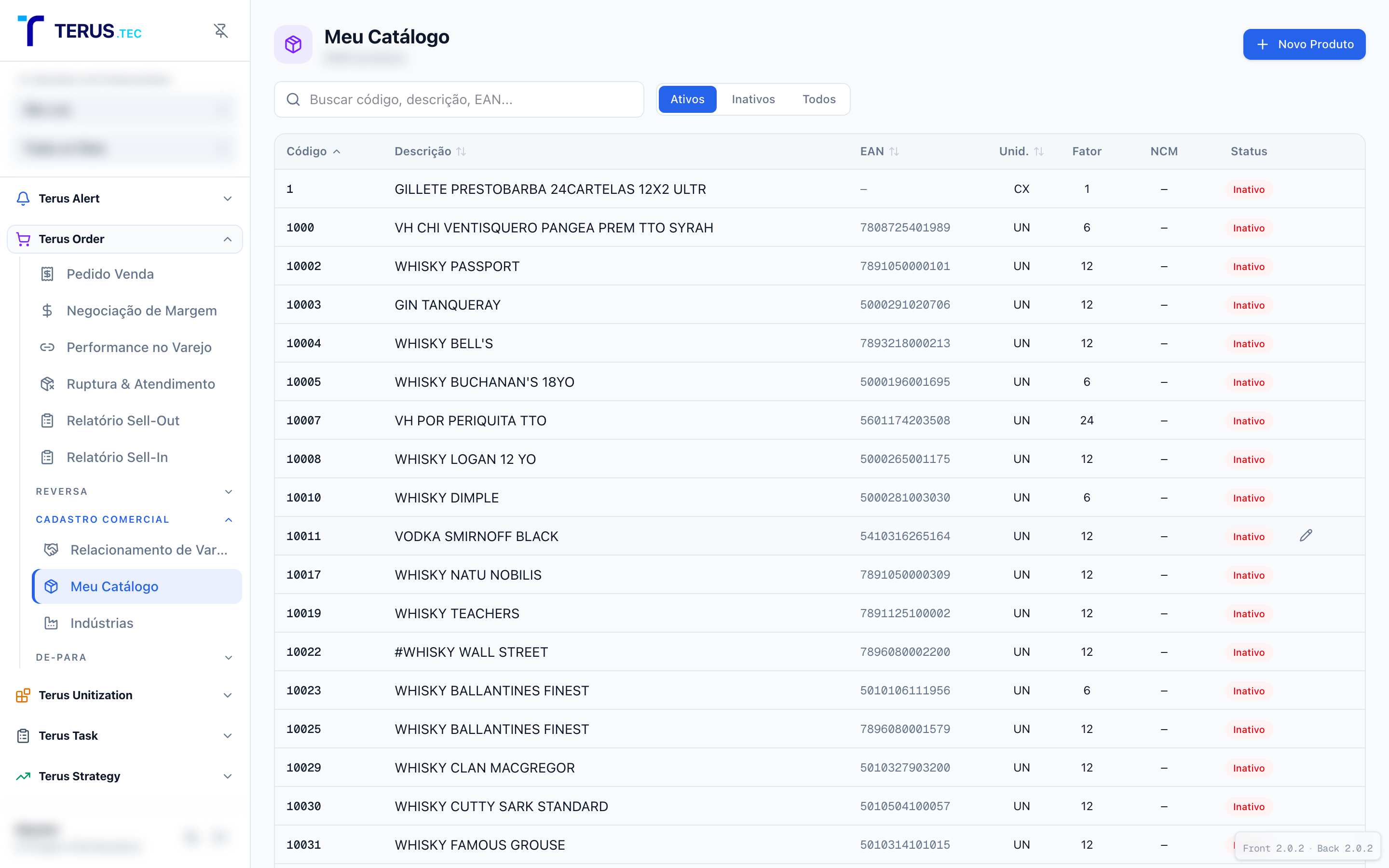Click the Terus Unitization blocks icon
Viewport: 1389px width, 868px height.
point(23,695)
